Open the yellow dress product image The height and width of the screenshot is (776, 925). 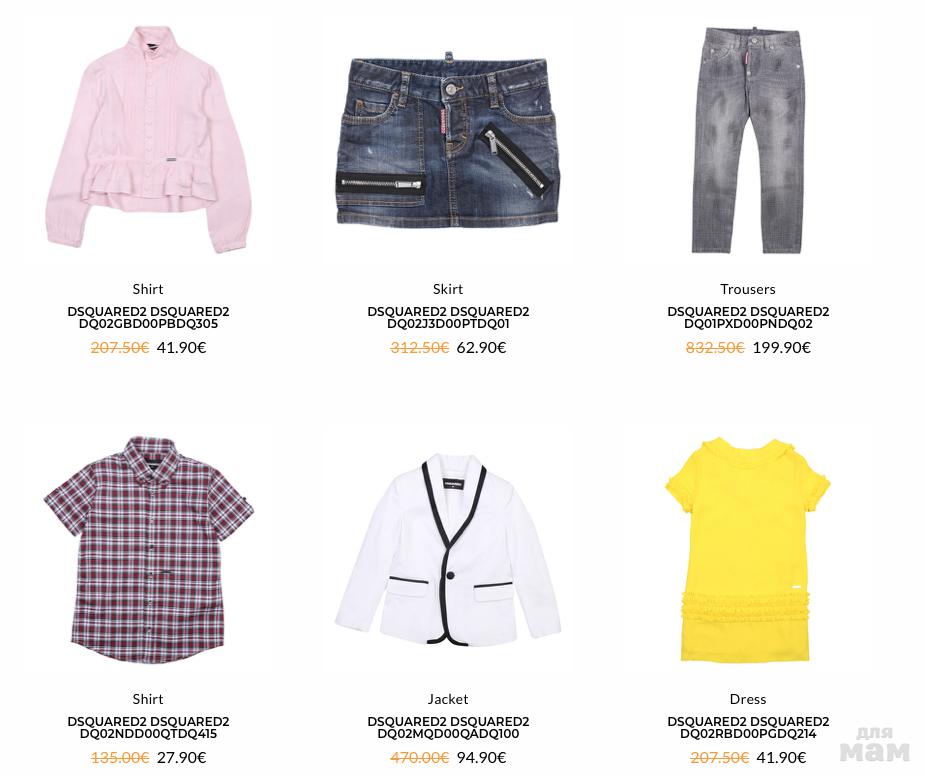tap(748, 549)
